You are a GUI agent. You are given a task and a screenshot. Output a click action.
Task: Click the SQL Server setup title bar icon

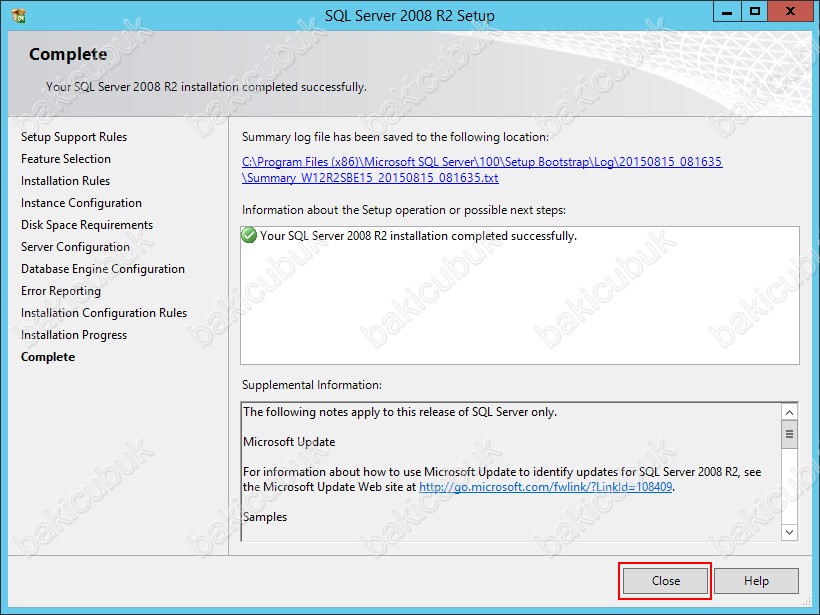coord(19,15)
